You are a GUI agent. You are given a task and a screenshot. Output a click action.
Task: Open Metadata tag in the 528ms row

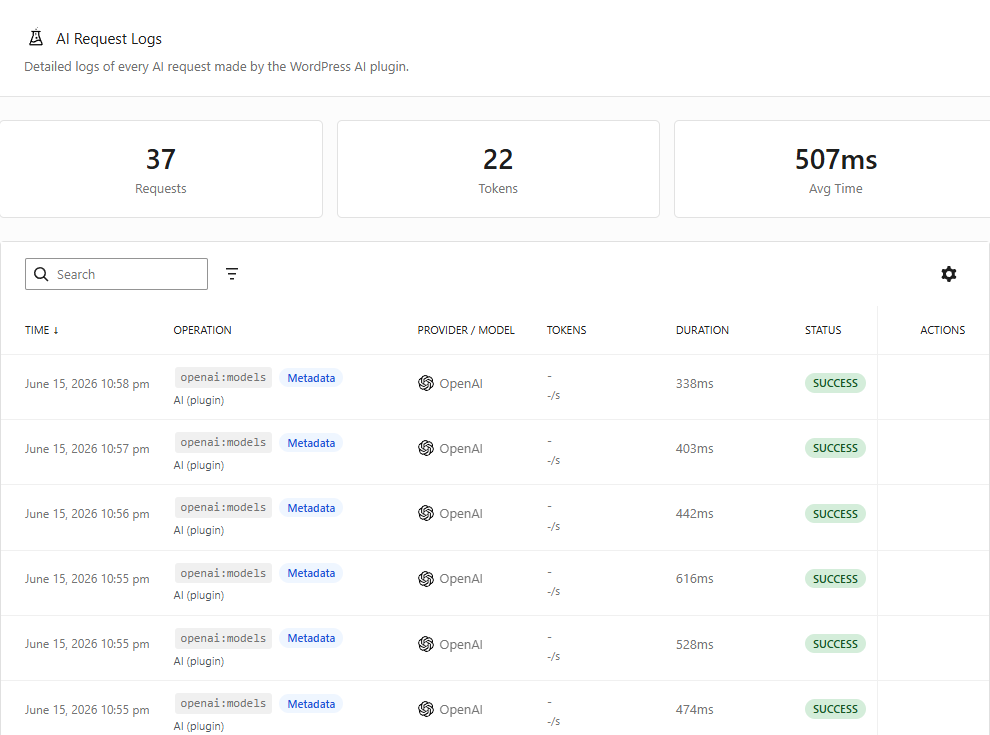[311, 638]
